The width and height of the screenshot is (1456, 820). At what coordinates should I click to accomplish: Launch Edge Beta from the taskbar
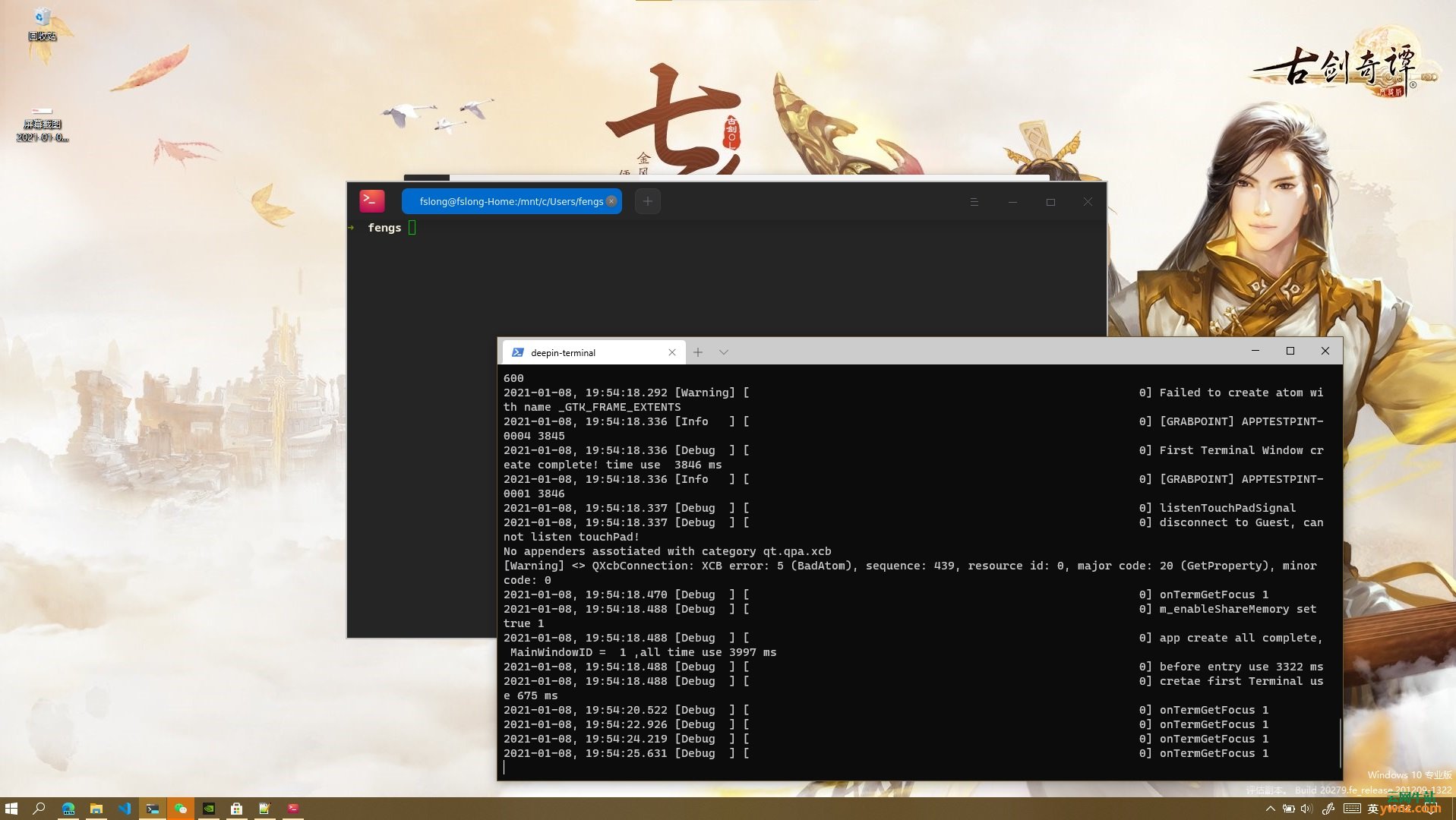(x=68, y=809)
